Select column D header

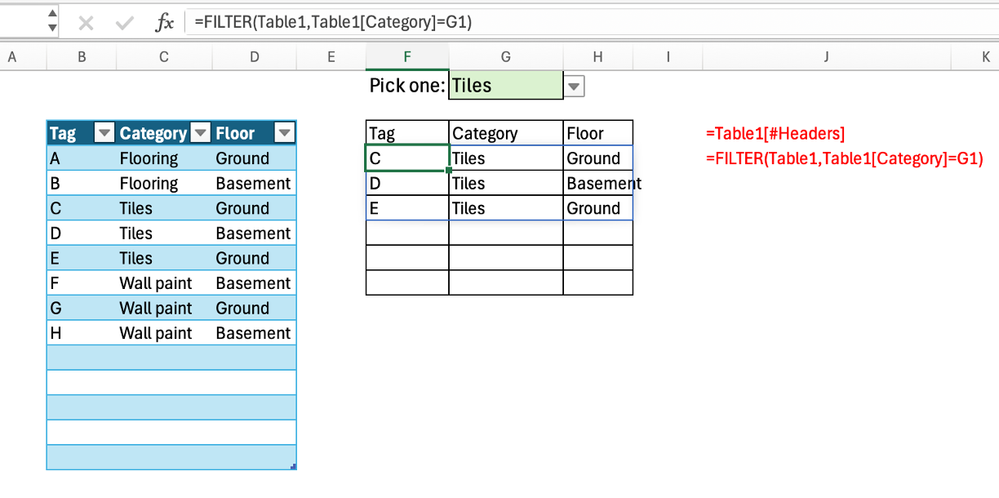pyautogui.click(x=255, y=57)
